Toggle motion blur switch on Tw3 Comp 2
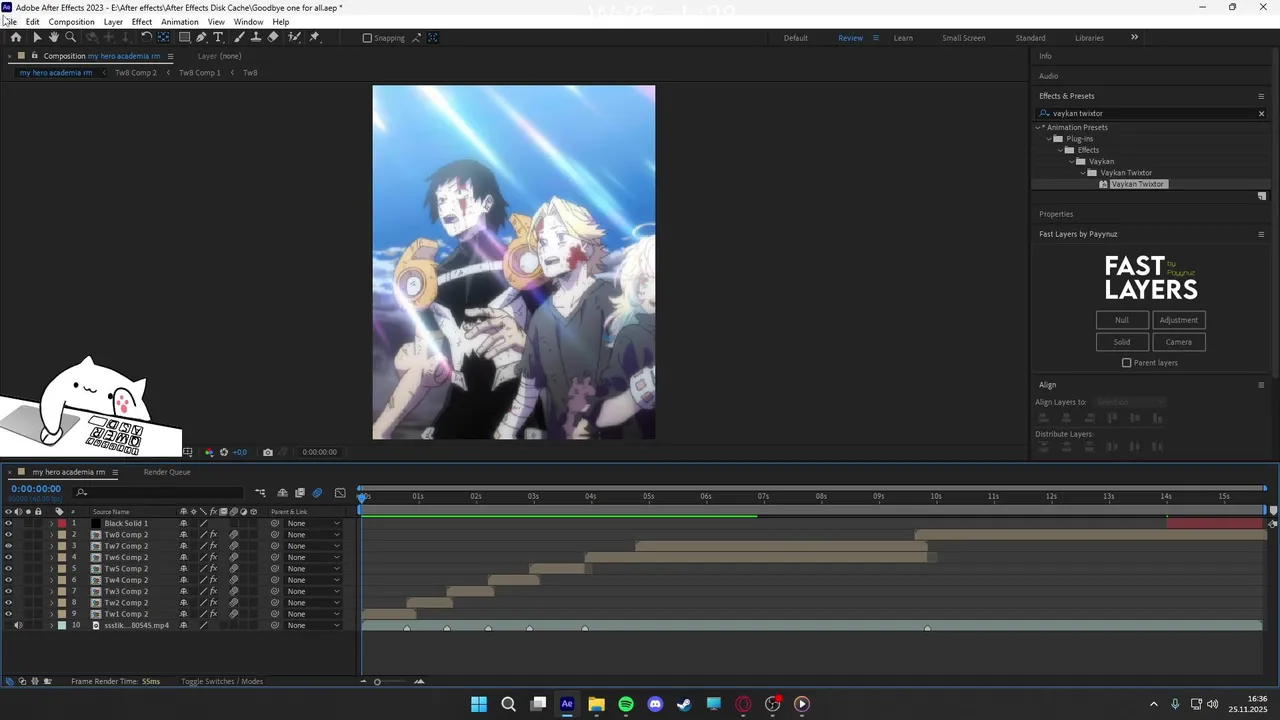This screenshot has height=720, width=1280. tap(233, 591)
